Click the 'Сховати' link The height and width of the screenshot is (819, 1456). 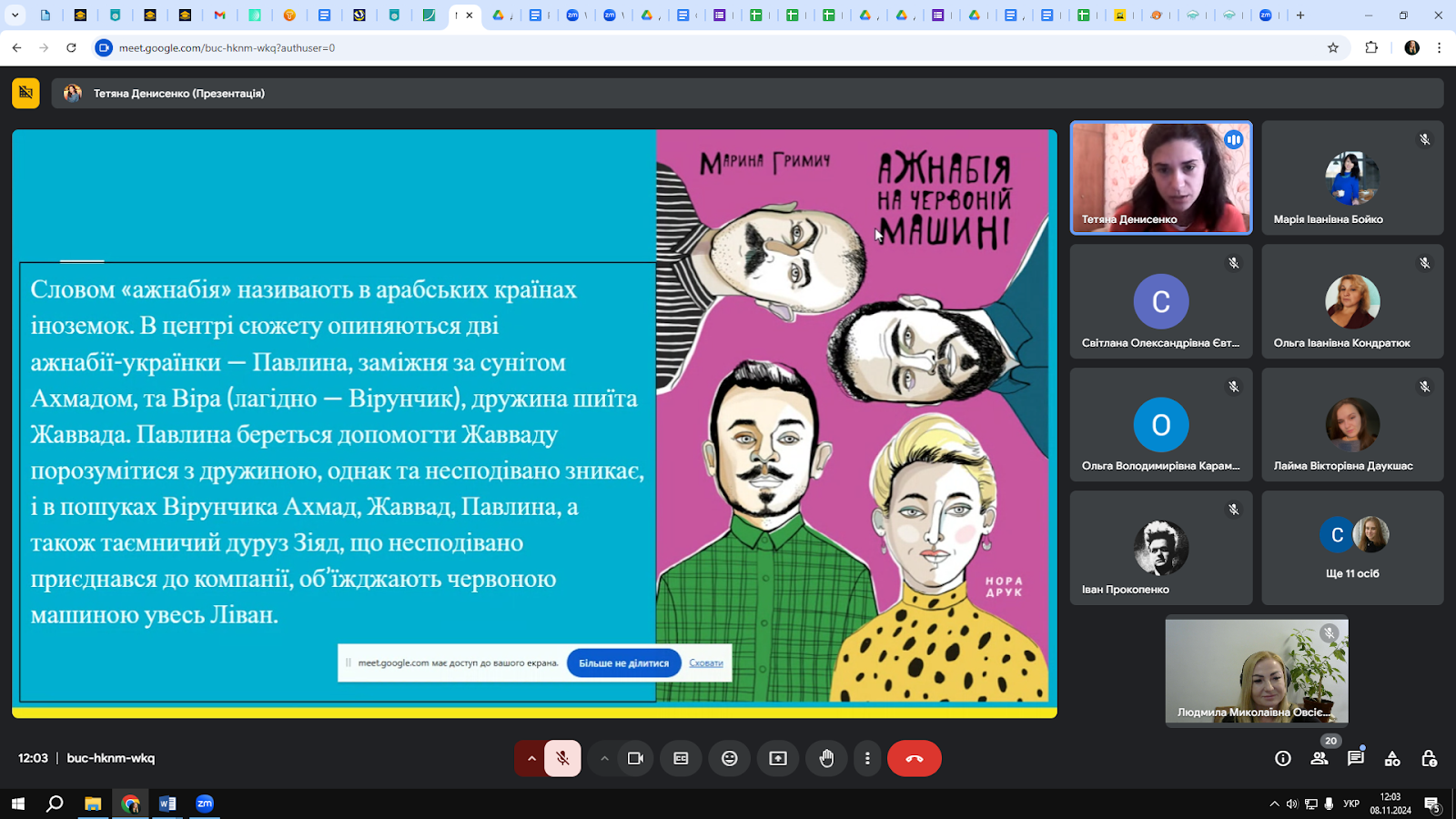[x=706, y=663]
